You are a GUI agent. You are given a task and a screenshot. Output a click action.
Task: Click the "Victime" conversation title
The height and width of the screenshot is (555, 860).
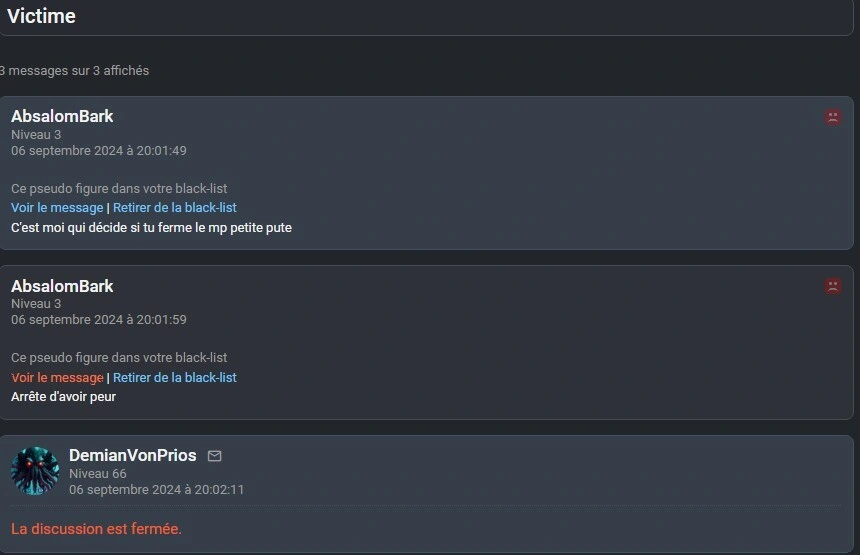(x=41, y=16)
